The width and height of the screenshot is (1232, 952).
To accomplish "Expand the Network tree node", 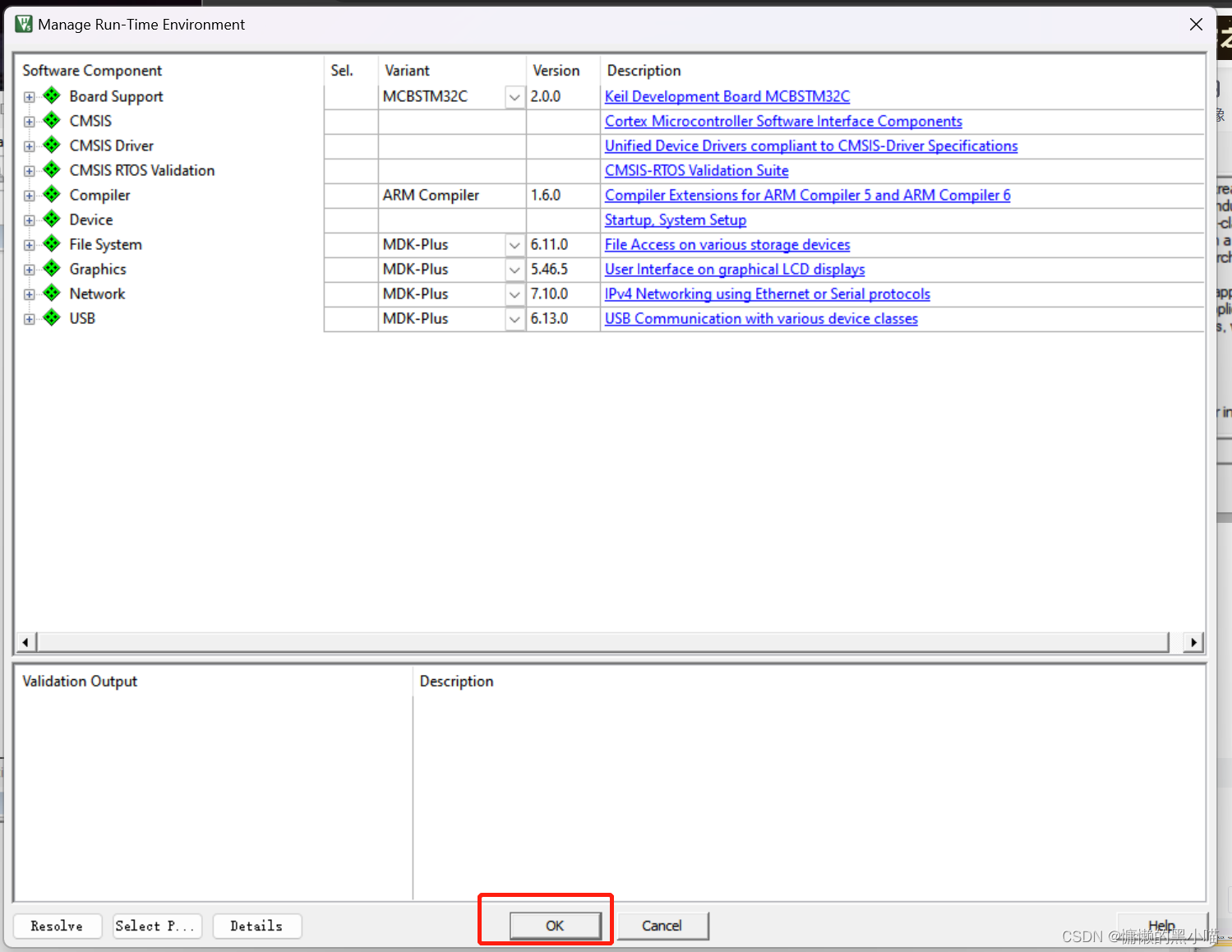I will (30, 294).
